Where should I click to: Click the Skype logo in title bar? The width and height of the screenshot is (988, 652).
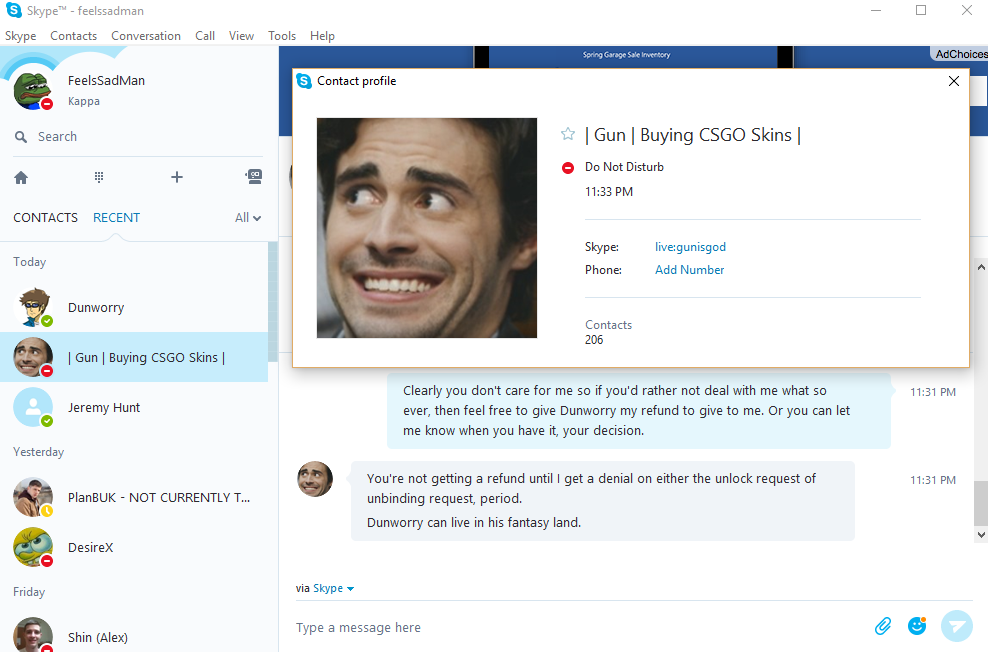pyautogui.click(x=13, y=10)
